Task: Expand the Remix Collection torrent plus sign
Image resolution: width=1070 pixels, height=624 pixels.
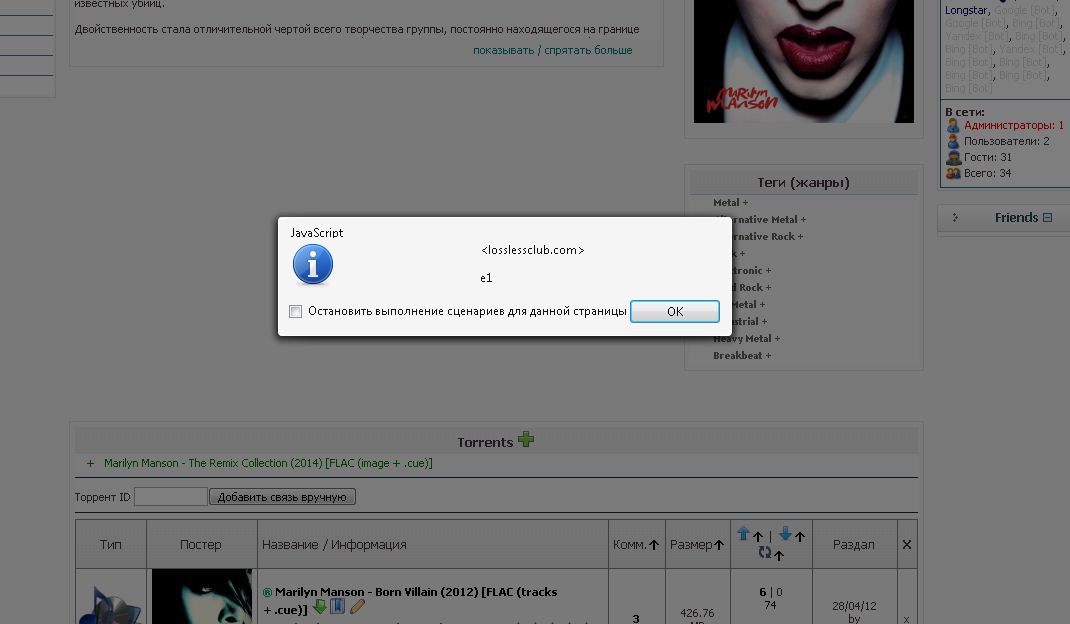Action: [90, 464]
